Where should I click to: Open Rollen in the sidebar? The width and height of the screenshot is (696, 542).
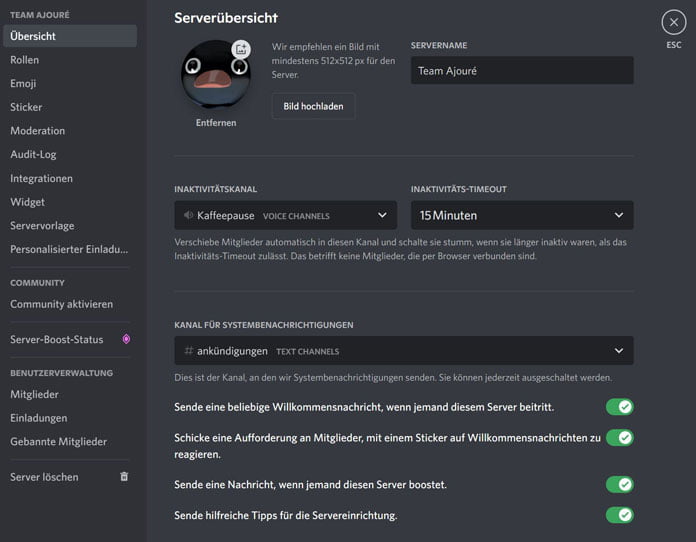click(x=25, y=60)
